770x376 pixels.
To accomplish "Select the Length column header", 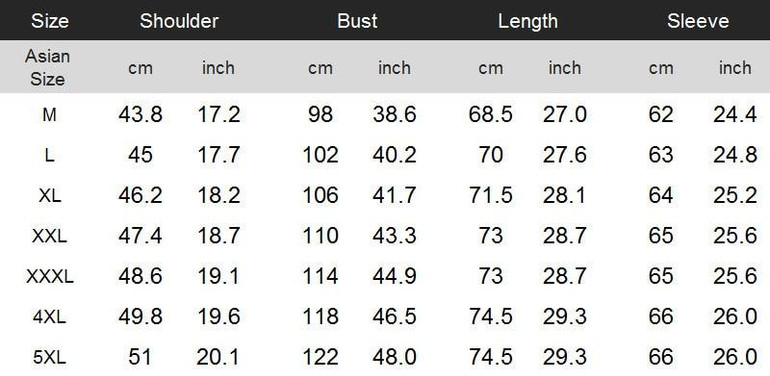I will point(528,21).
